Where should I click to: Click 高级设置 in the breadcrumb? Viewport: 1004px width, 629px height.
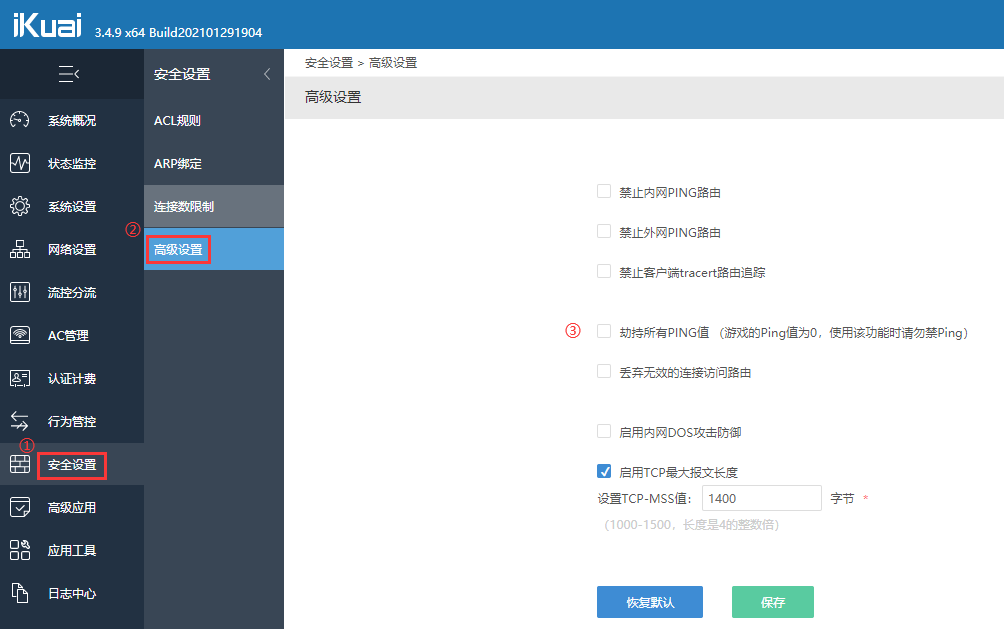(393, 63)
